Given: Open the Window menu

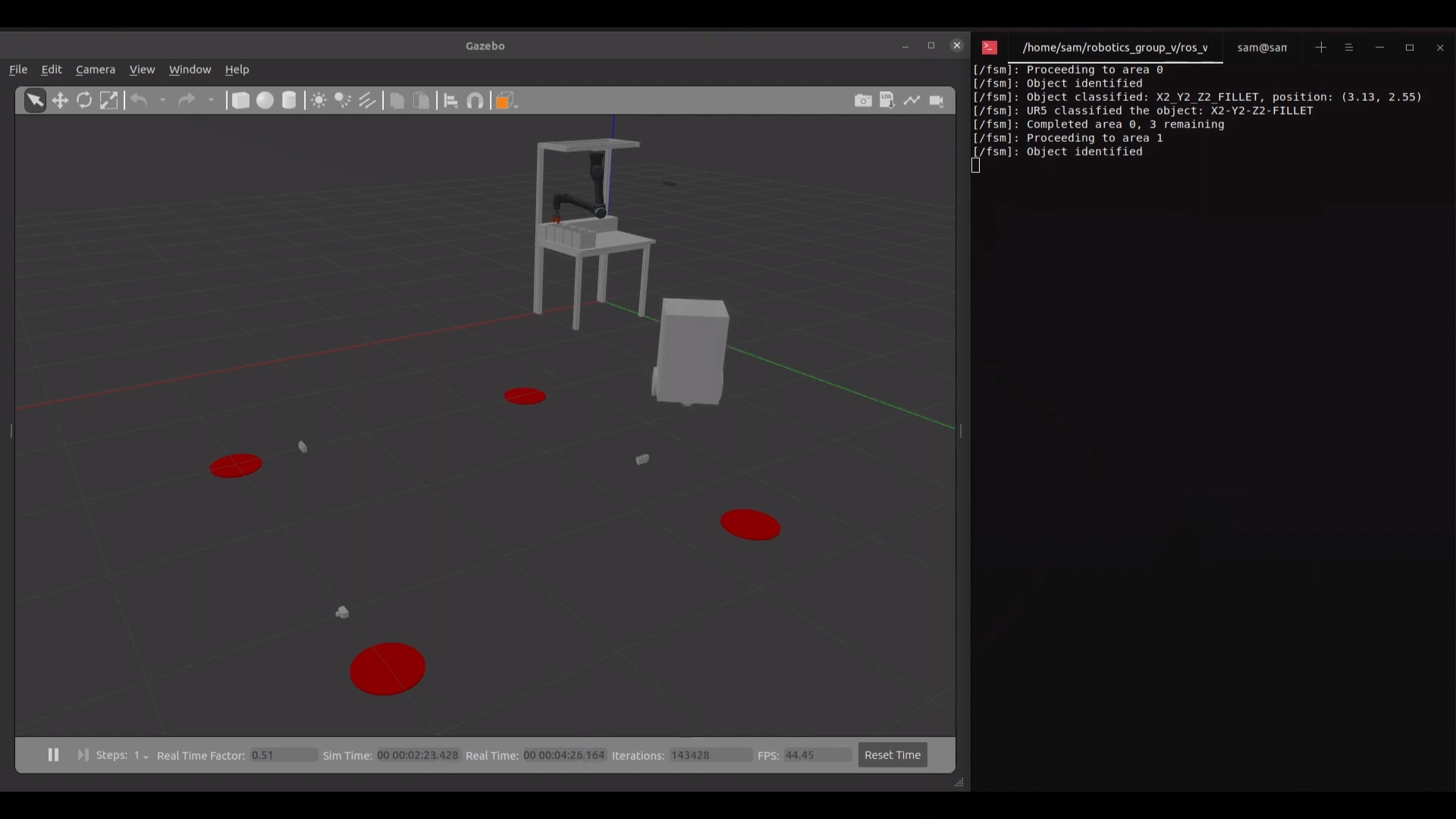Looking at the screenshot, I should click(190, 69).
